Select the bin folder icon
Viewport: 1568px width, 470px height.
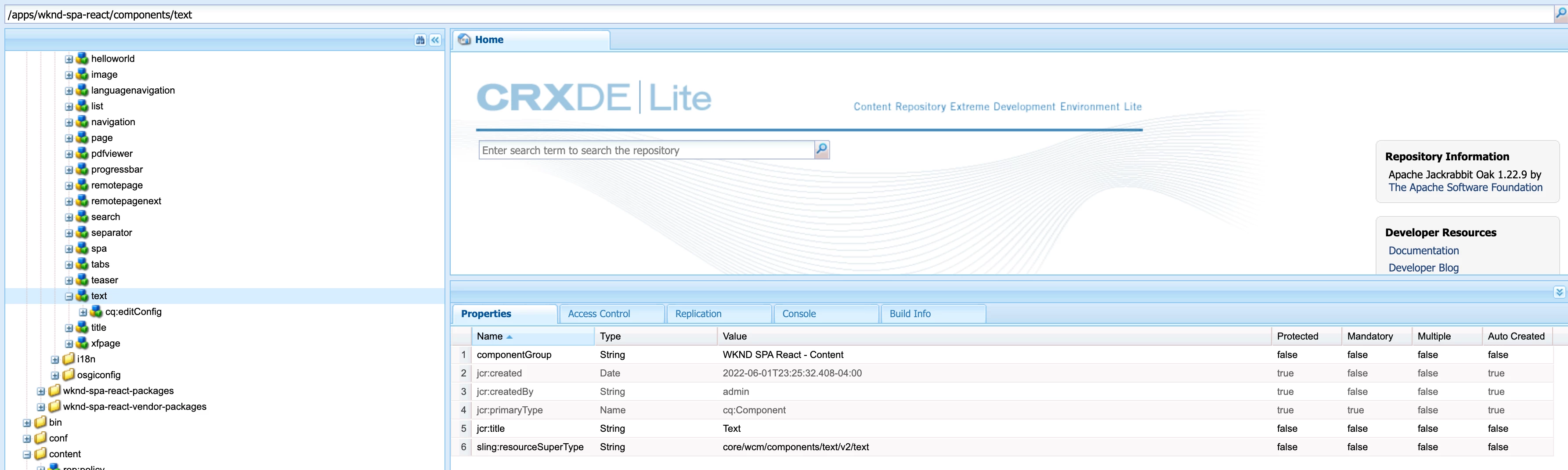tap(40, 422)
